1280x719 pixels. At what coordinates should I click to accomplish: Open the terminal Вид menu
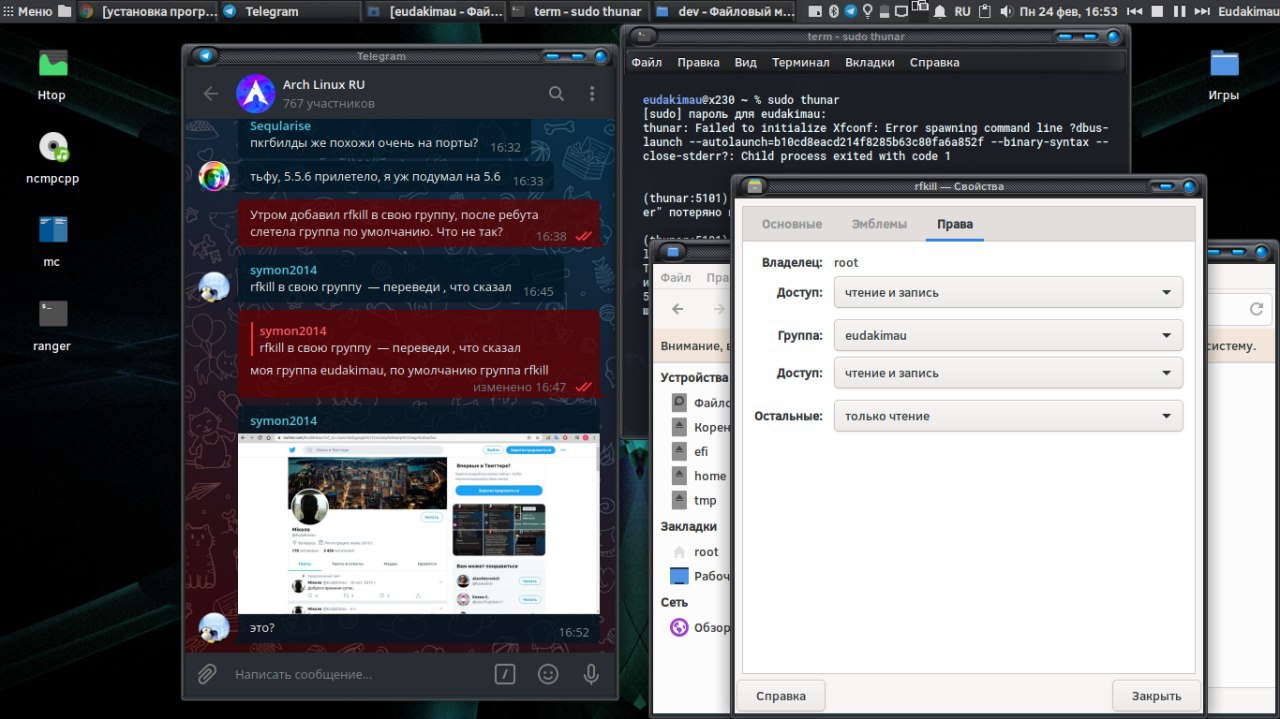point(745,62)
